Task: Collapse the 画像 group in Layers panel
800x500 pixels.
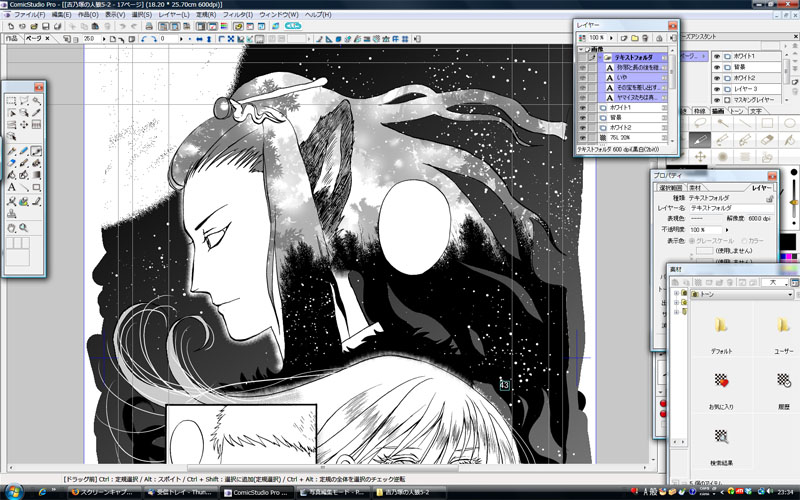Action: pos(581,49)
